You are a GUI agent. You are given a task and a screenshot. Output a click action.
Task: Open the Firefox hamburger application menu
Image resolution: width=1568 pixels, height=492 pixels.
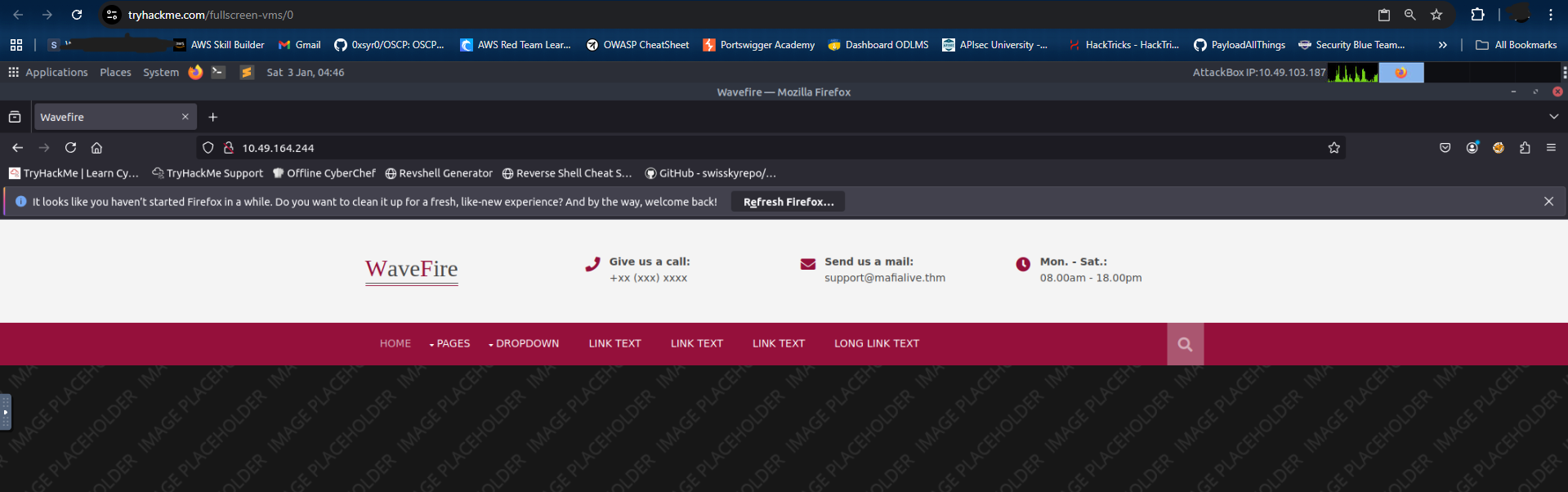tap(1551, 148)
